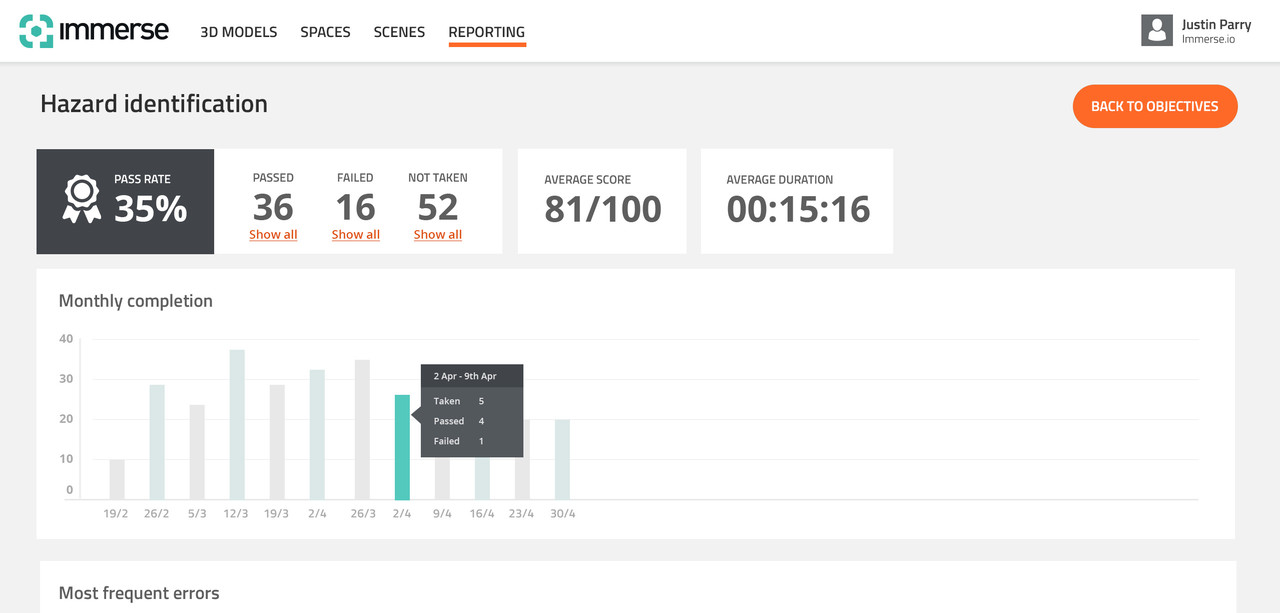Screen dimensions: 1280x613
Task: Click the 12/3 bar, tallest in chart
Action: (237, 424)
